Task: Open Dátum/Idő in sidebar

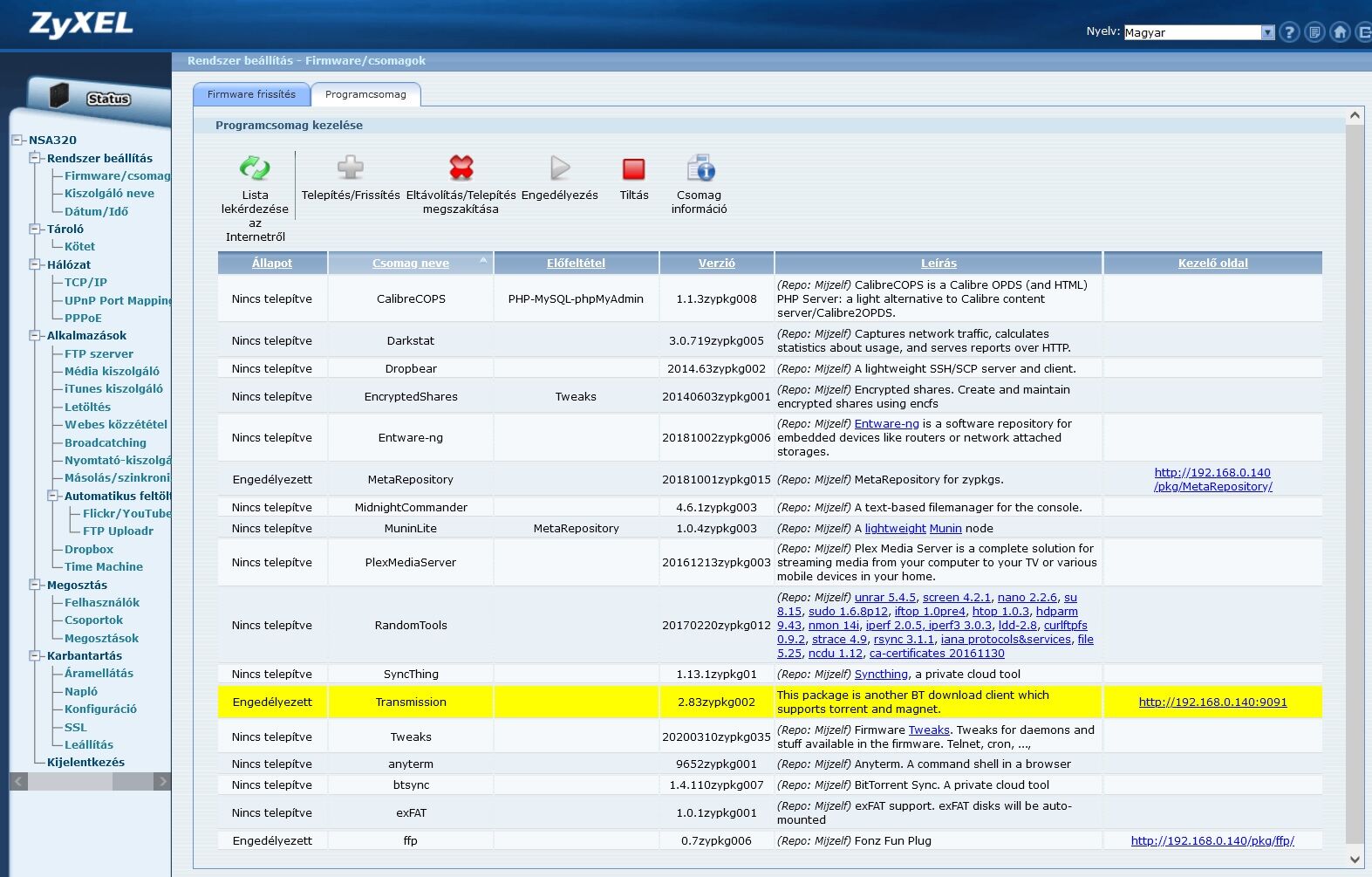Action: click(x=96, y=211)
